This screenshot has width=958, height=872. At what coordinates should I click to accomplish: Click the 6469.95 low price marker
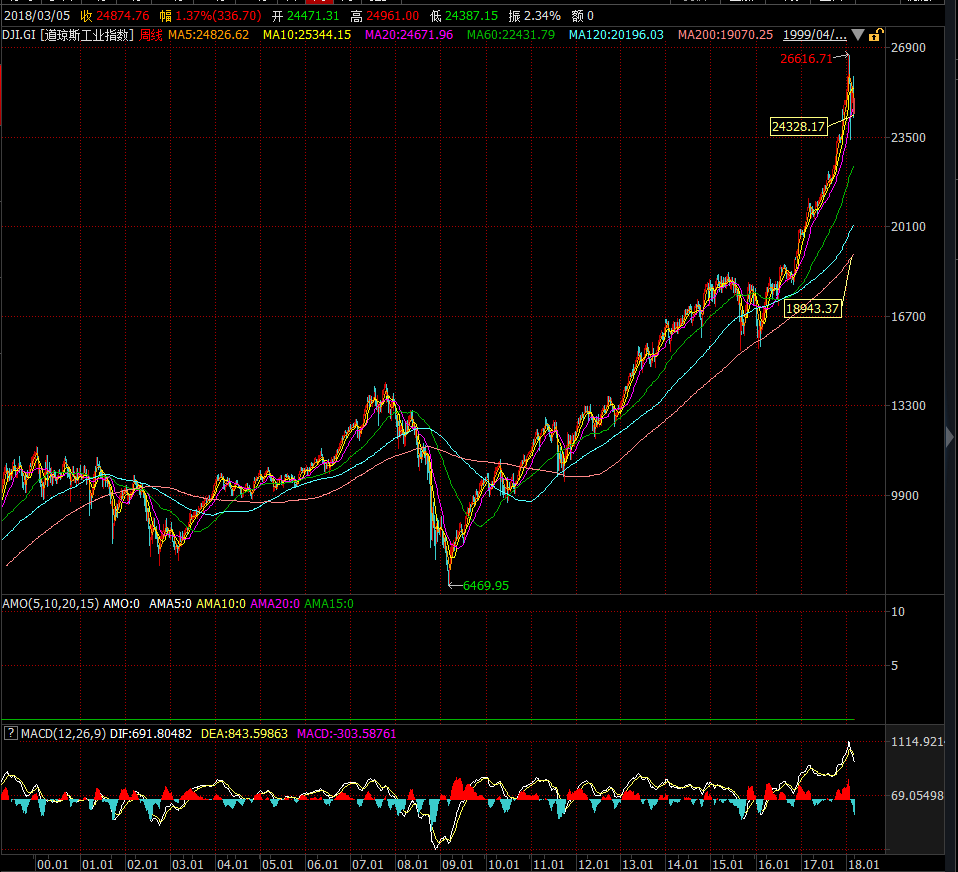[x=486, y=586]
